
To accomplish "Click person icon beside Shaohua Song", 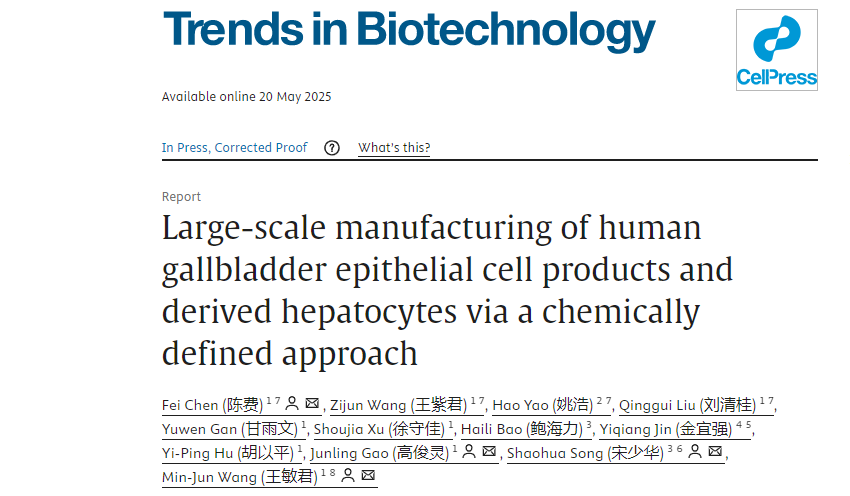I will (694, 452).
